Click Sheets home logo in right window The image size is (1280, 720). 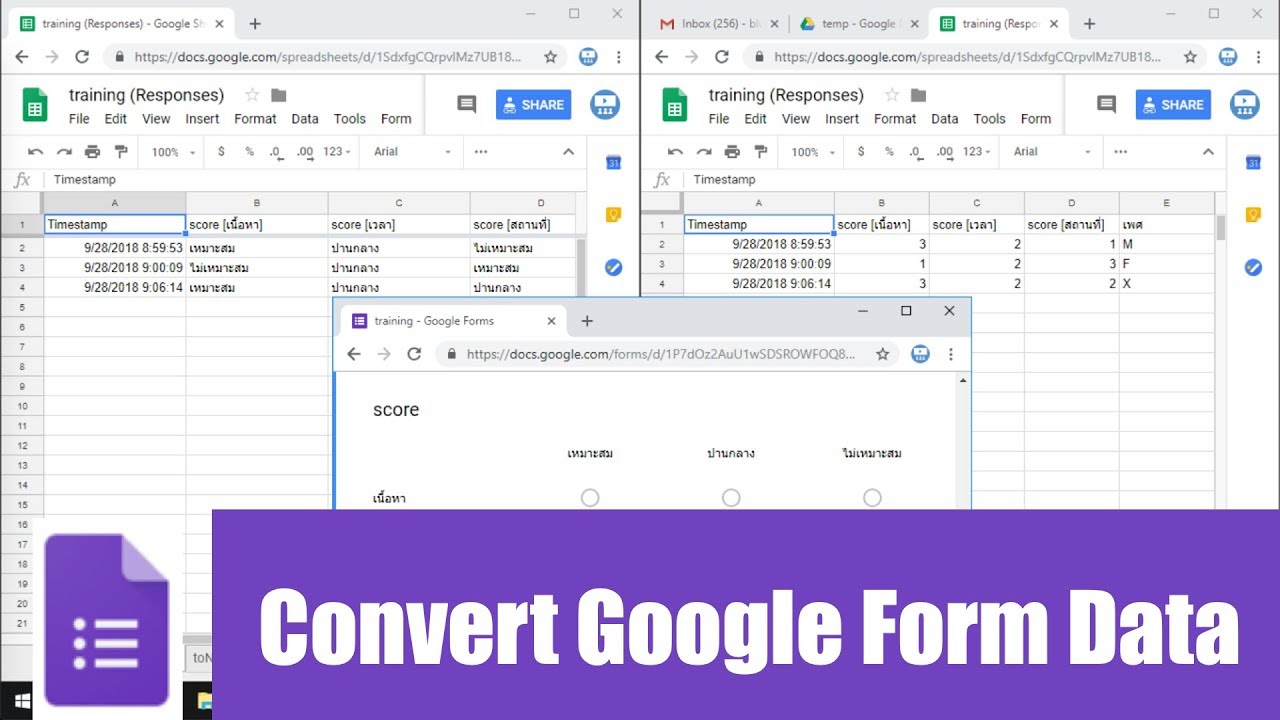pos(675,105)
